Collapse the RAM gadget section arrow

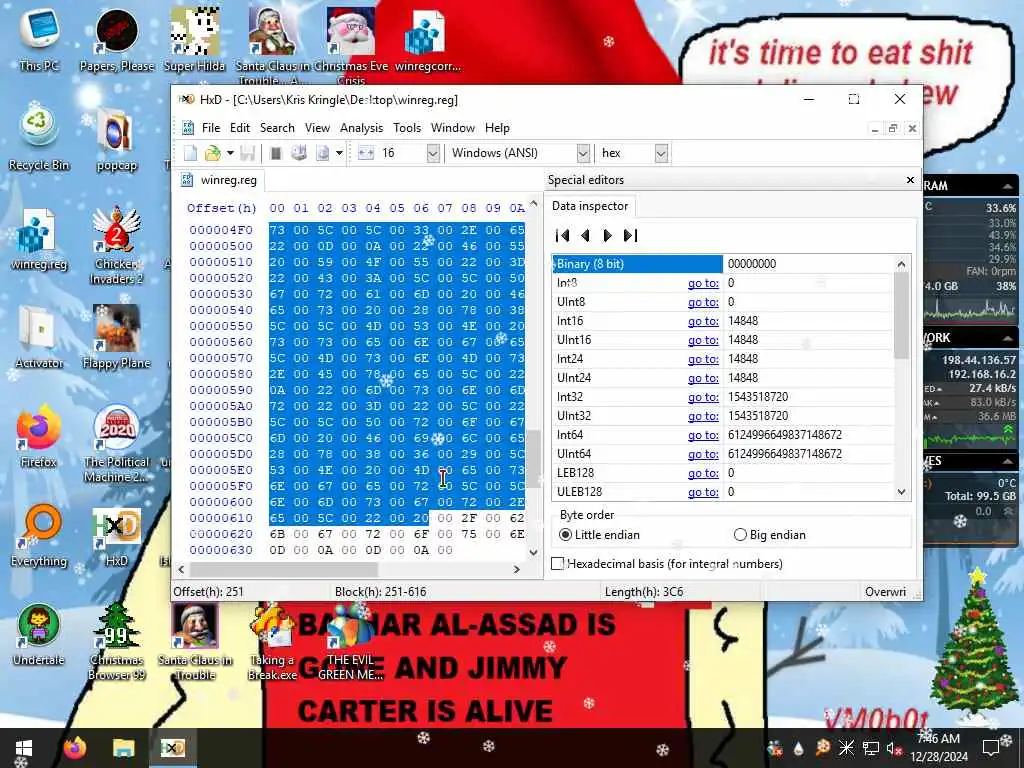click(x=1008, y=187)
